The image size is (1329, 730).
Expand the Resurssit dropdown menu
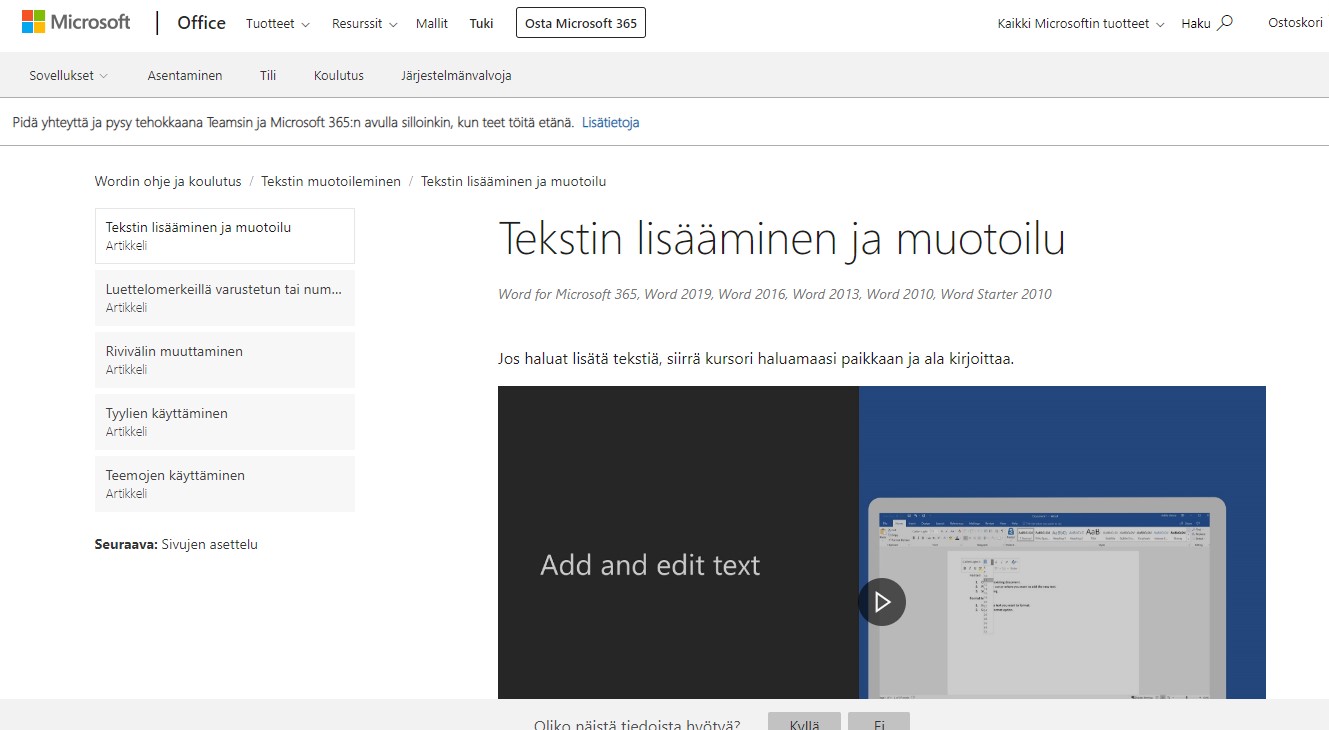pos(365,23)
